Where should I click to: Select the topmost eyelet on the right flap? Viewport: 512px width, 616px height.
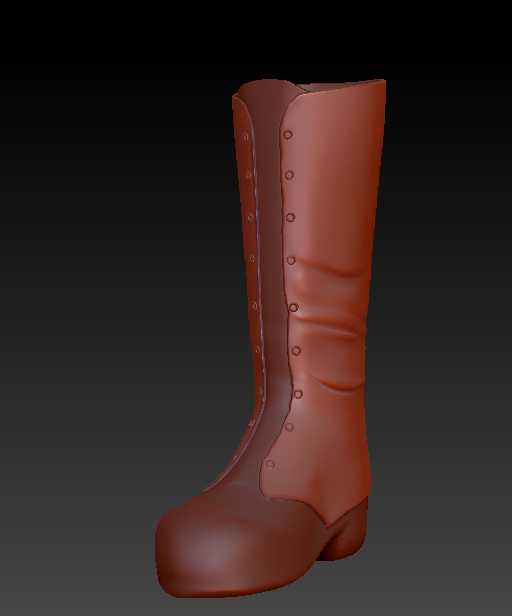pyautogui.click(x=288, y=135)
